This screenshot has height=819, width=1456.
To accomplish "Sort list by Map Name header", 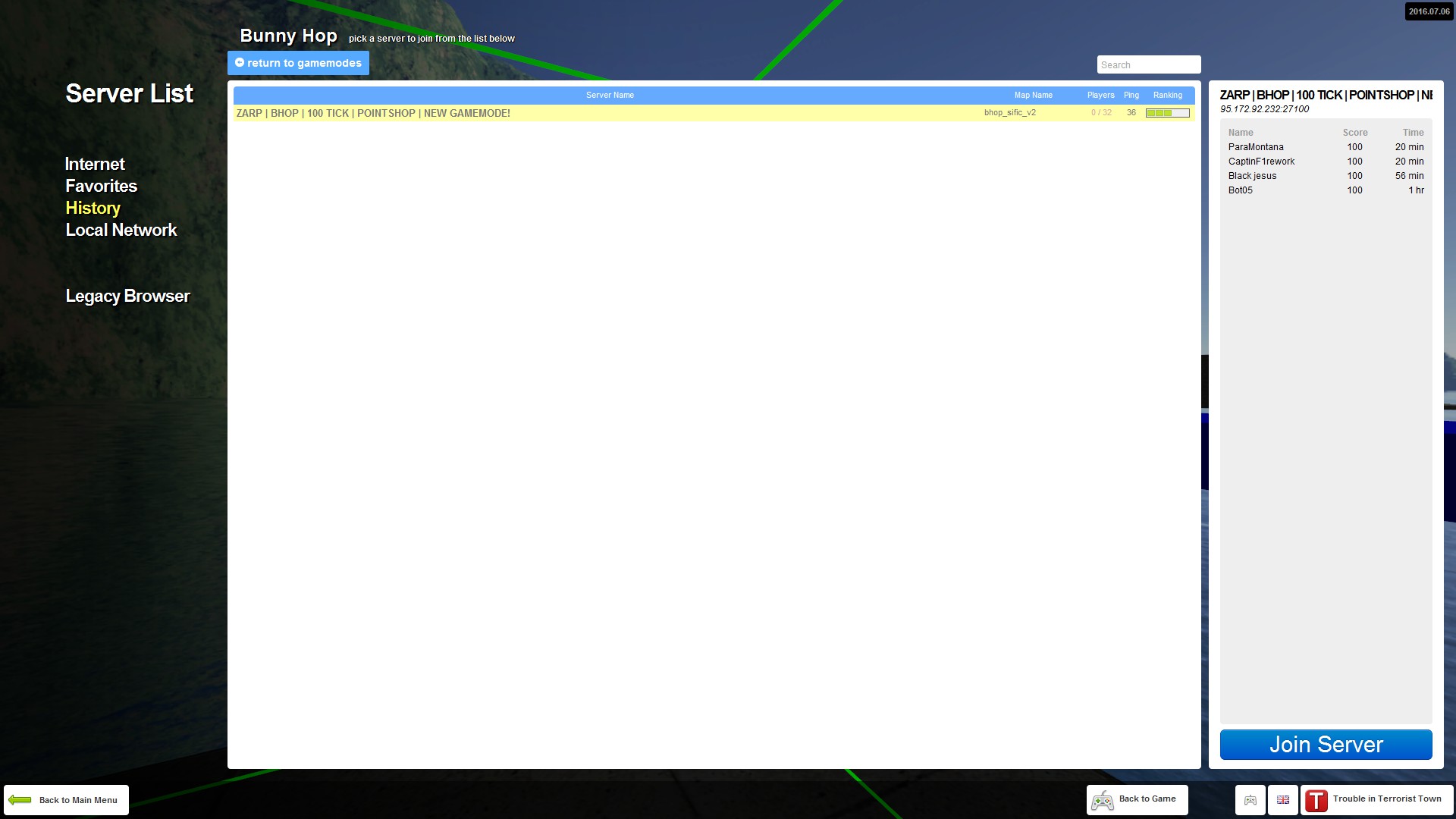I will (x=1033, y=96).
